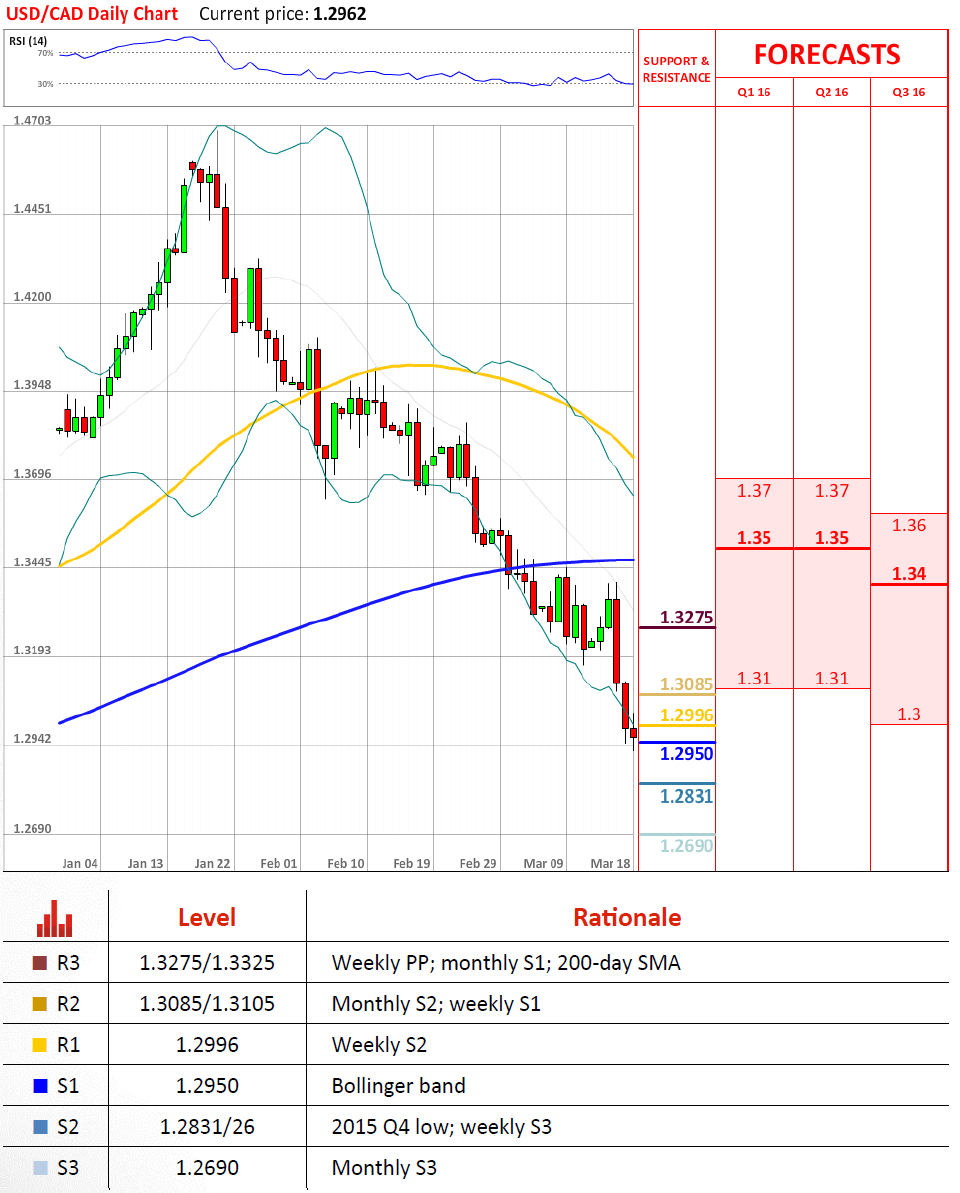The height and width of the screenshot is (1193, 960).
Task: Click the rationale Weekly PP; monthly S1; 200-day SMA
Action: (506, 963)
